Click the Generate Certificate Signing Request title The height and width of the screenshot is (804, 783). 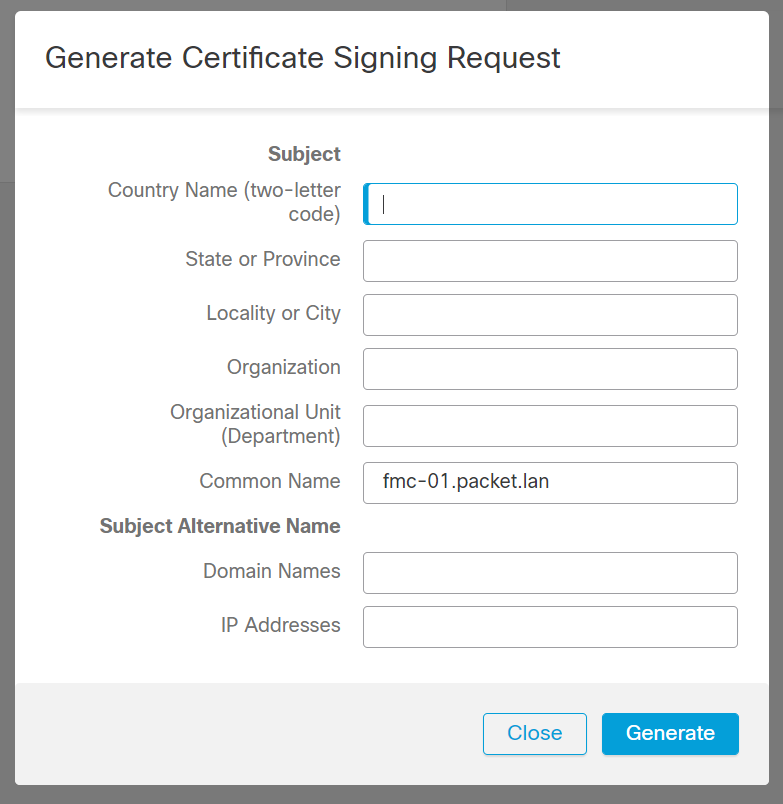(303, 58)
